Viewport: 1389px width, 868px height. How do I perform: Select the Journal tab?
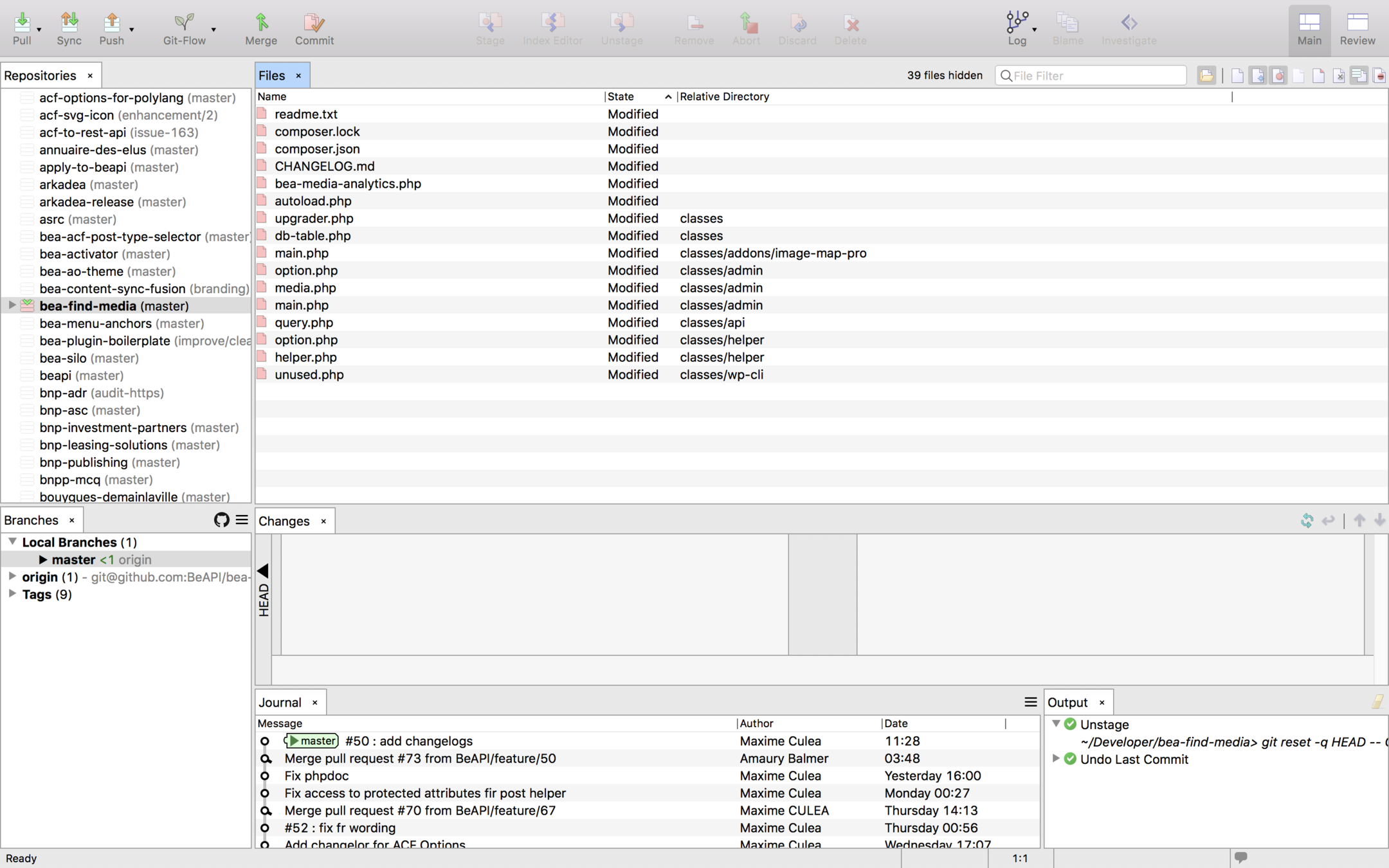[x=280, y=702]
